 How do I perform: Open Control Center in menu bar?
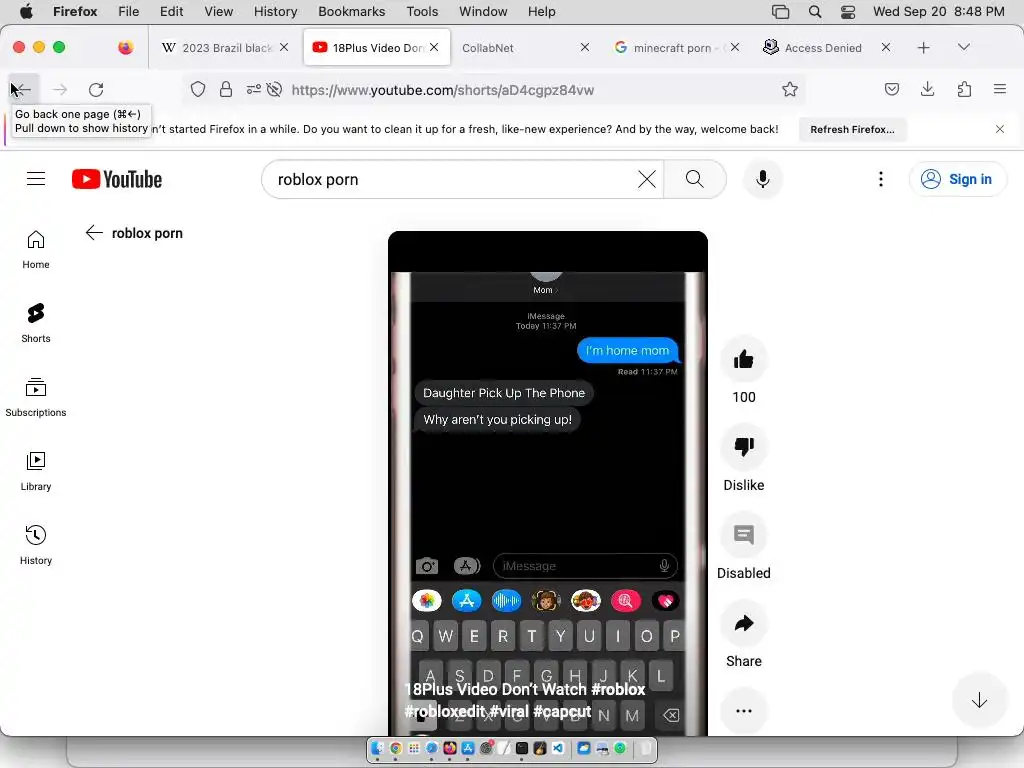point(848,11)
